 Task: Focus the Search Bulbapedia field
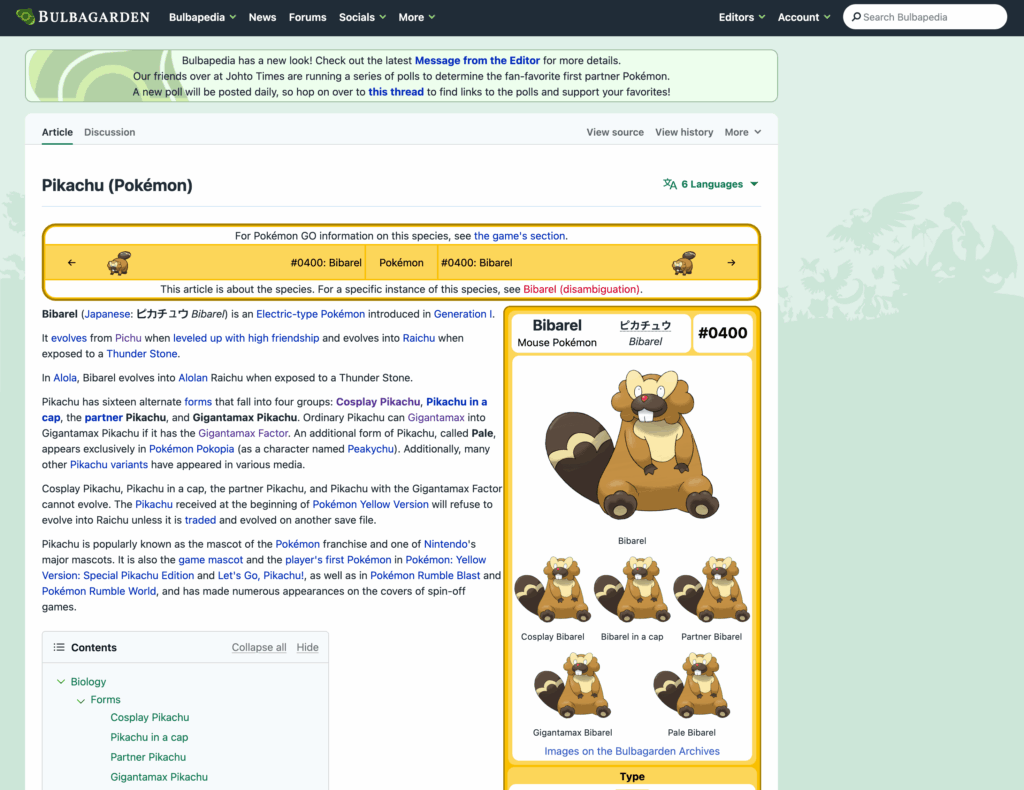(x=925, y=17)
